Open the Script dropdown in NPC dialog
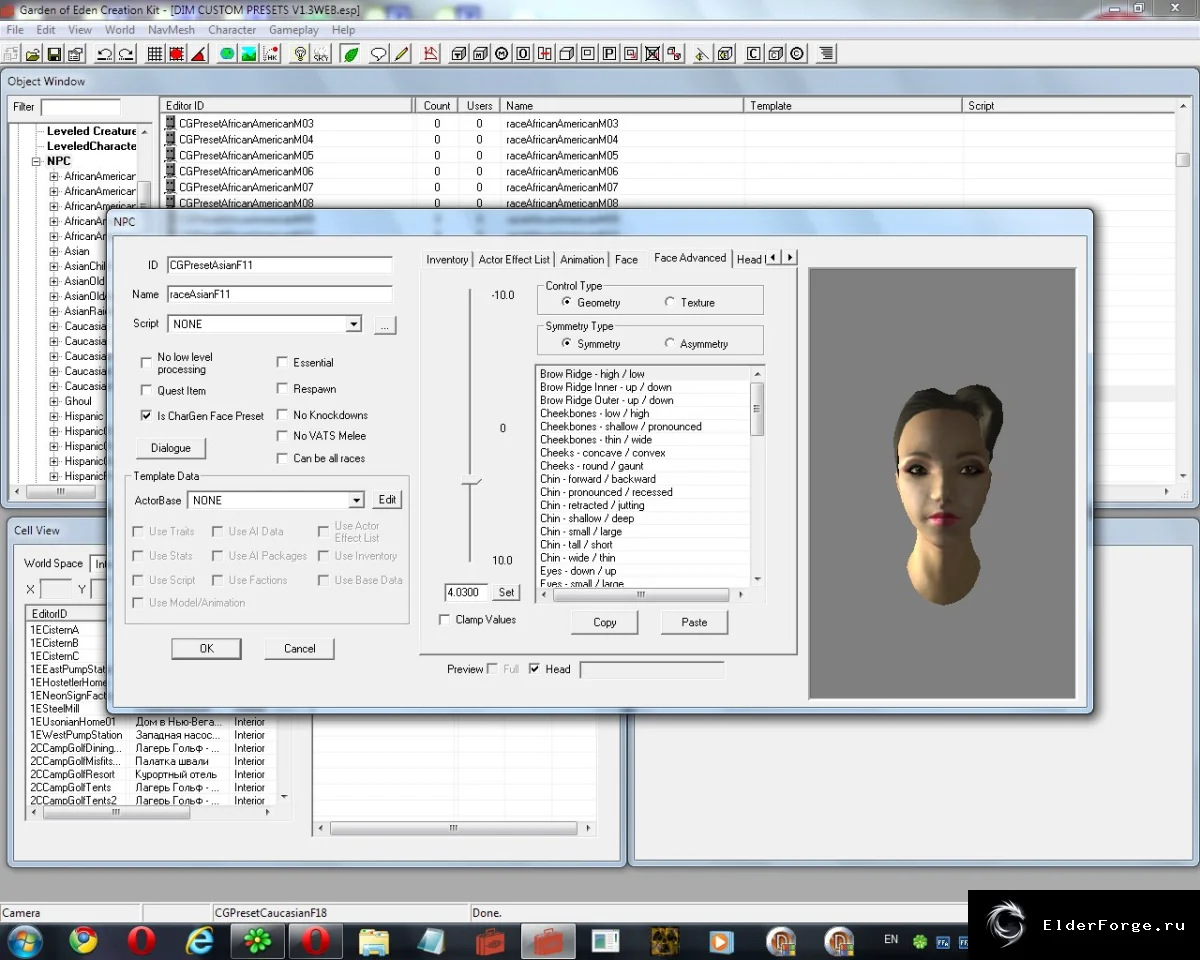 pos(353,324)
